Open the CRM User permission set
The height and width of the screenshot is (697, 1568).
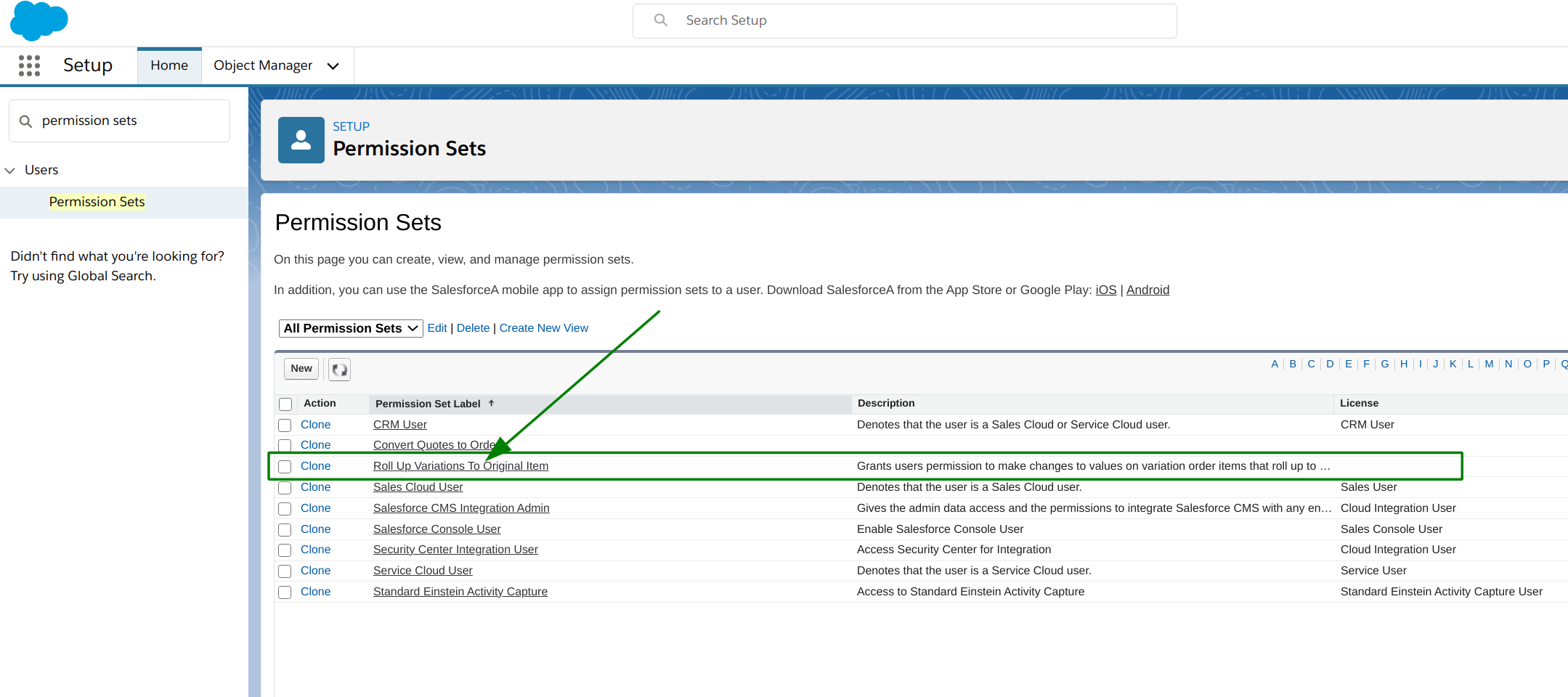pos(400,425)
